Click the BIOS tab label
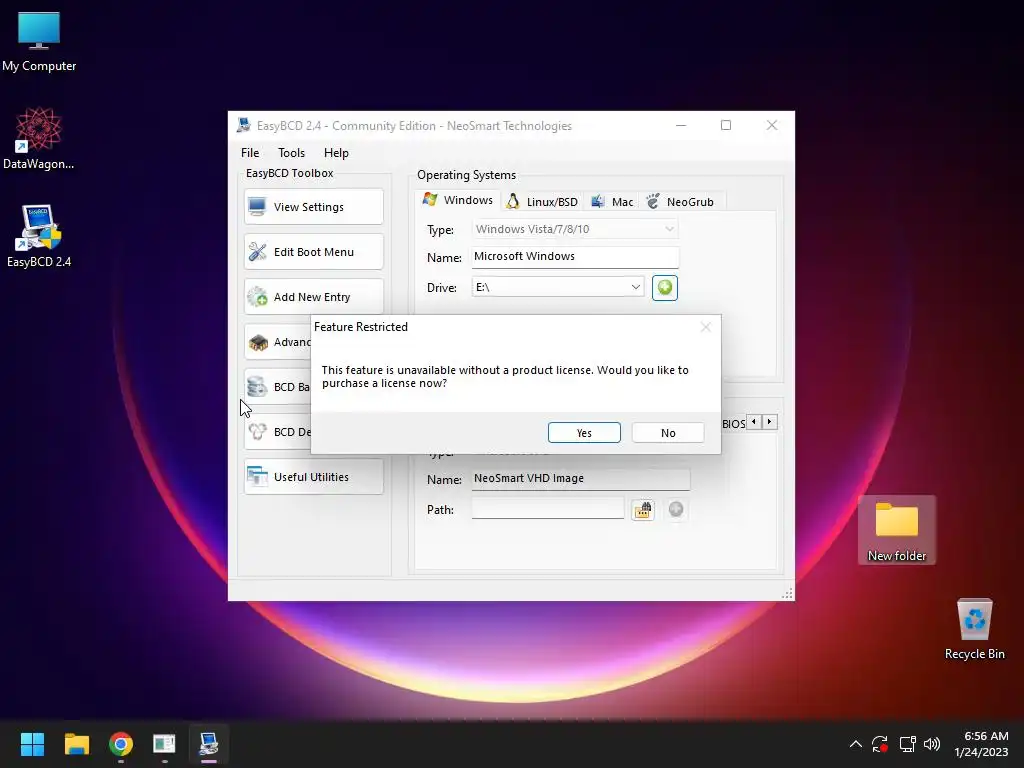1024x768 pixels. coord(733,423)
